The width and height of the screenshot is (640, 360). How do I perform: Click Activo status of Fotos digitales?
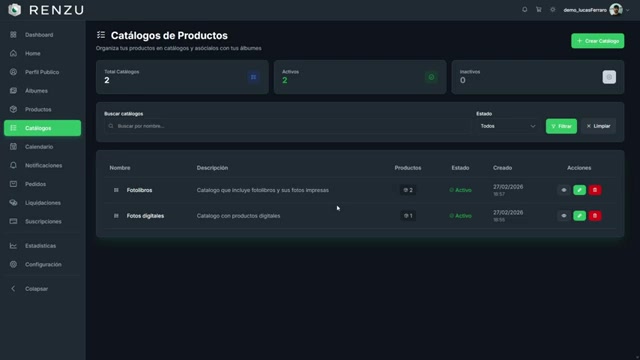tap(460, 216)
